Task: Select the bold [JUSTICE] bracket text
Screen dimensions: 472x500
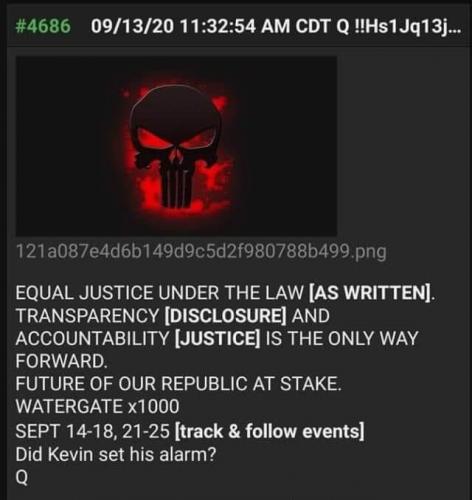Action: click(217, 339)
